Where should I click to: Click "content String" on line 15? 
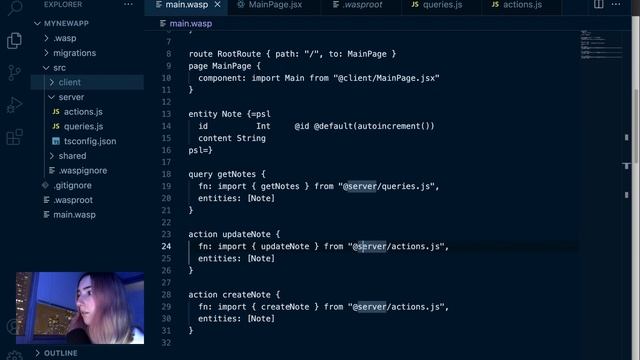[x=232, y=138]
